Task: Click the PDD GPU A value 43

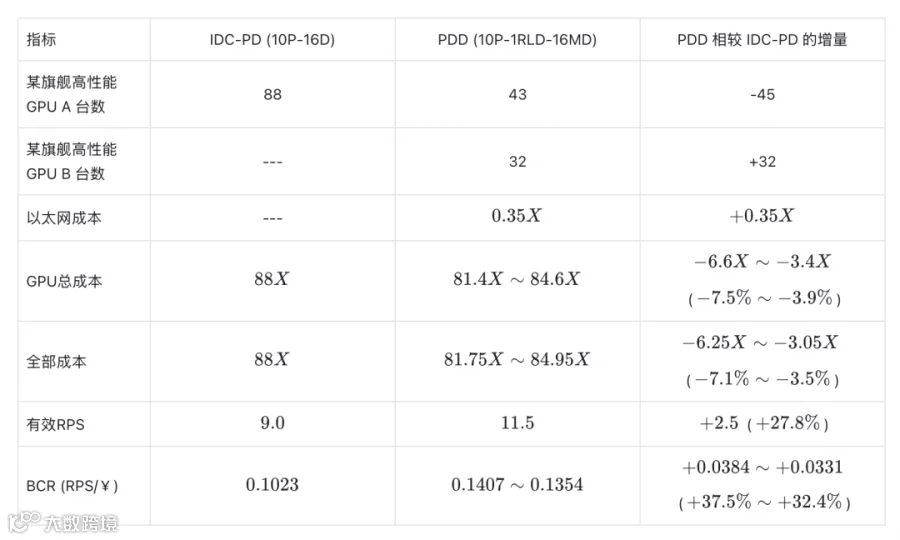Action: (x=518, y=94)
